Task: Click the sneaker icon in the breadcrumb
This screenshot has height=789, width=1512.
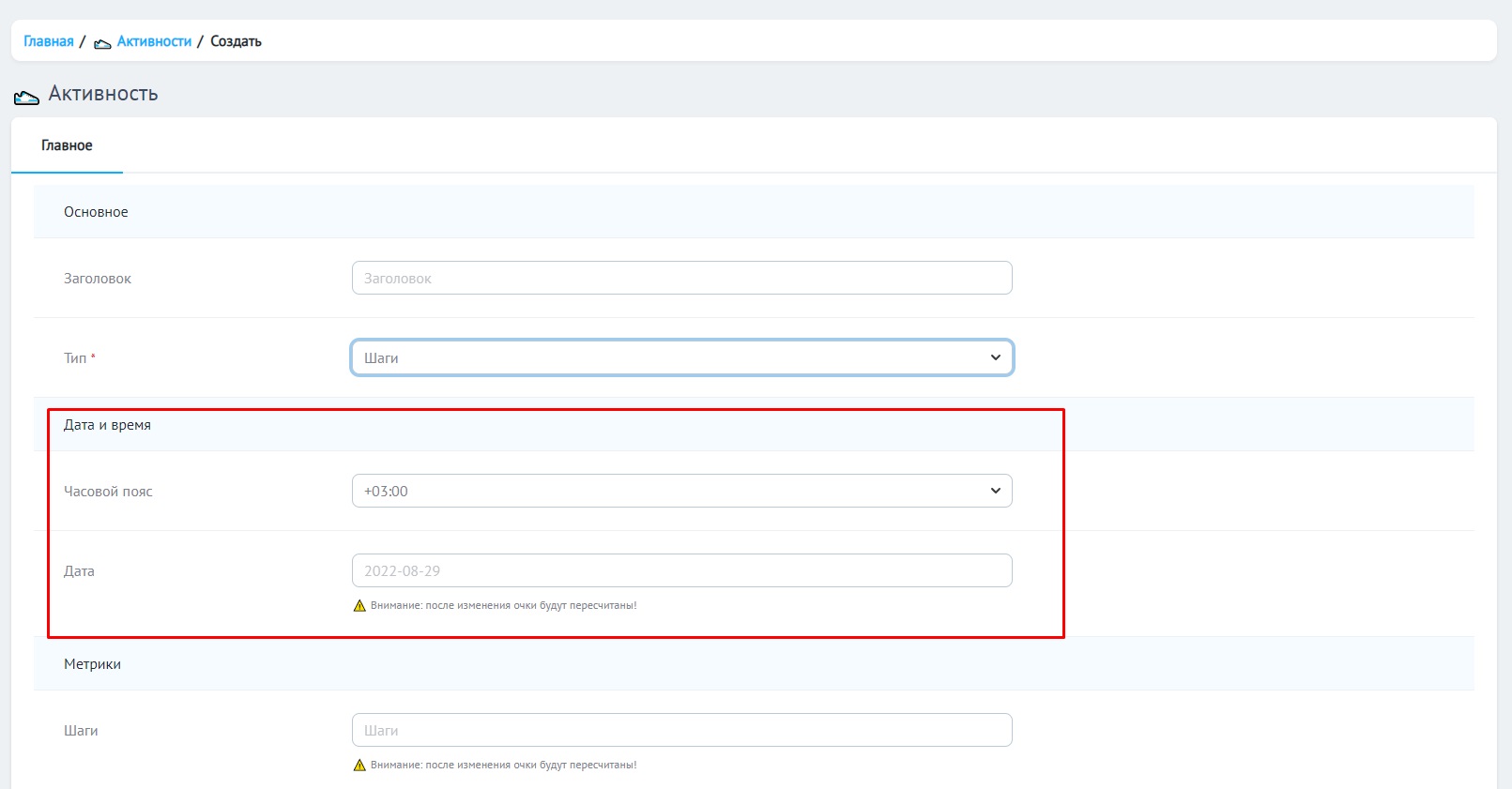Action: click(x=102, y=43)
